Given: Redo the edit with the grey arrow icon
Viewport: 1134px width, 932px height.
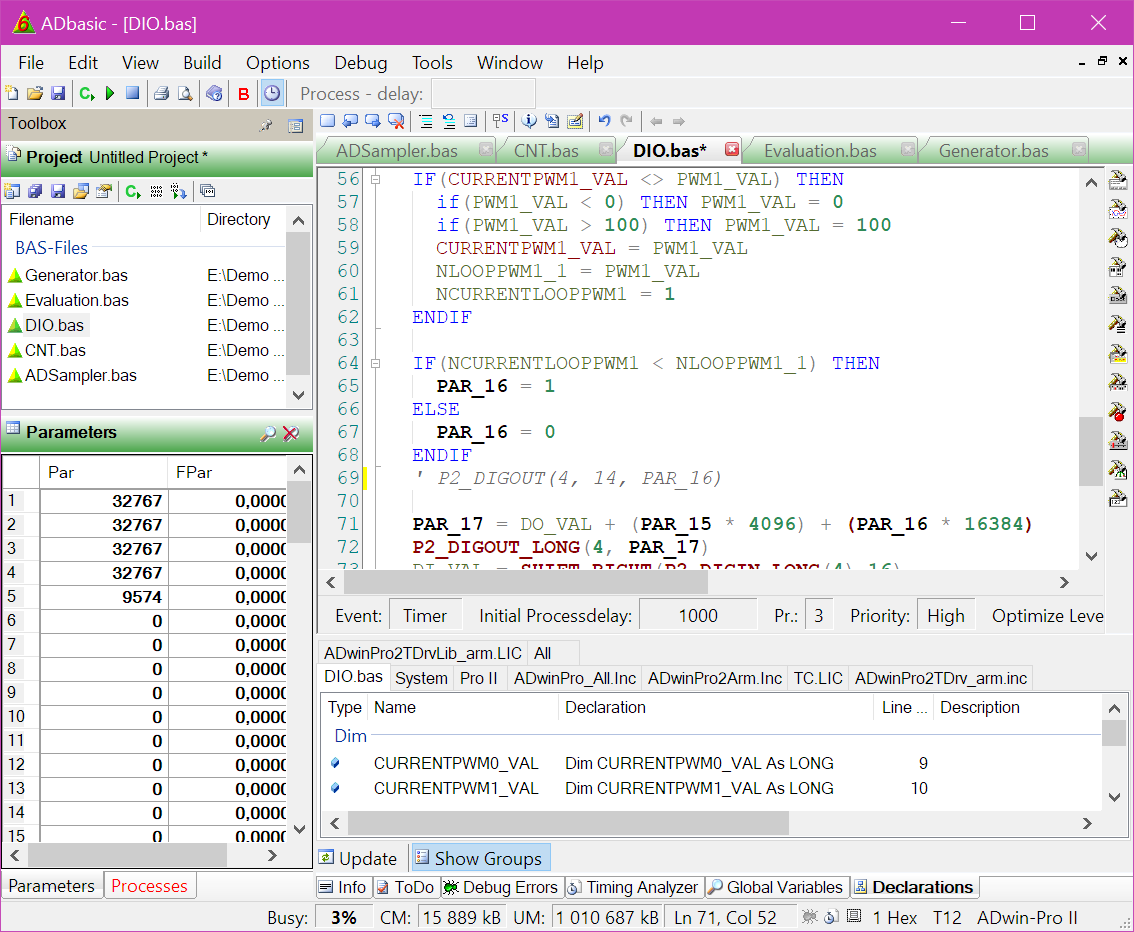Looking at the screenshot, I should [627, 121].
